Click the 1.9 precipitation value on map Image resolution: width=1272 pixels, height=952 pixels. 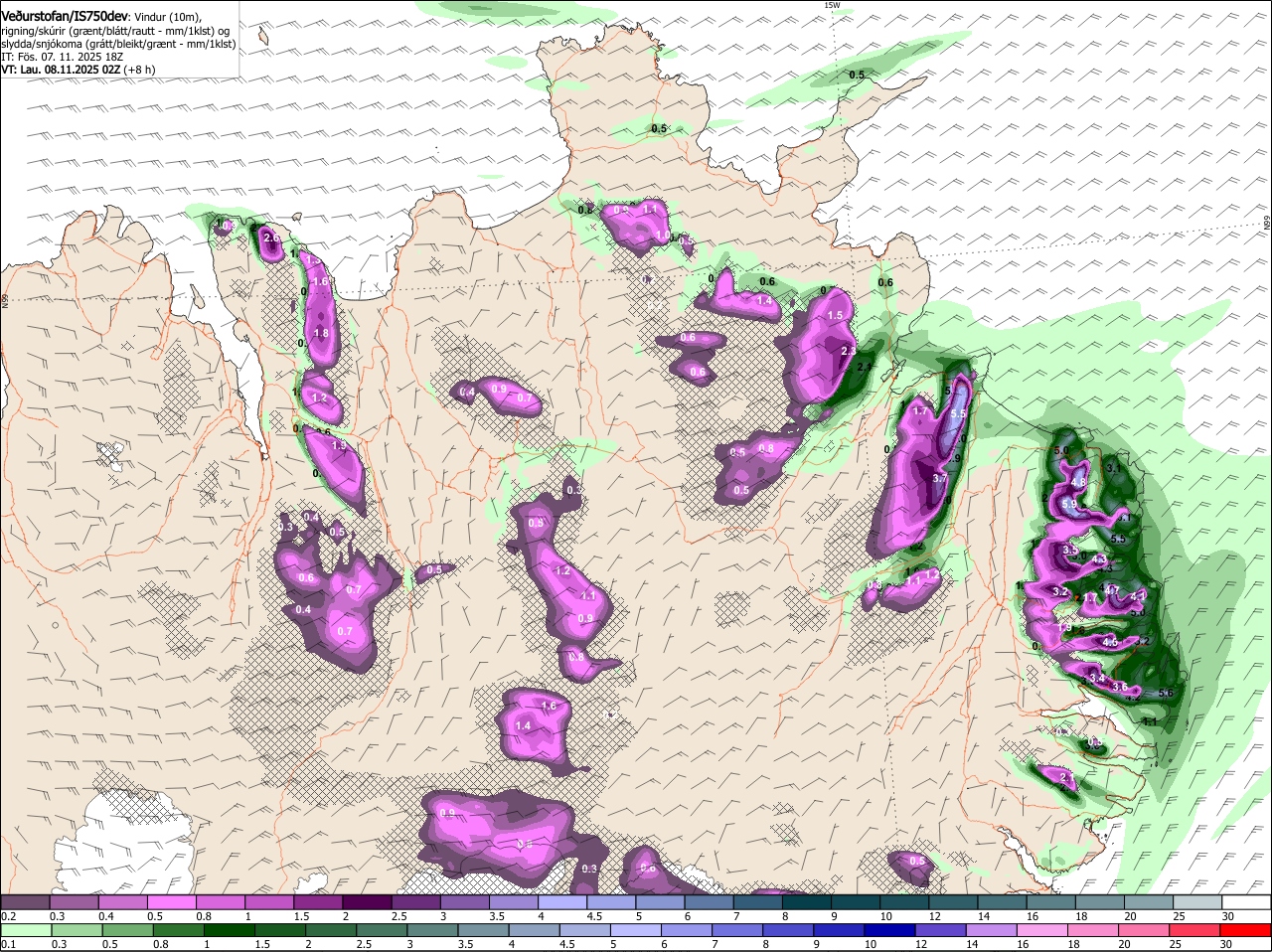pos(339,446)
